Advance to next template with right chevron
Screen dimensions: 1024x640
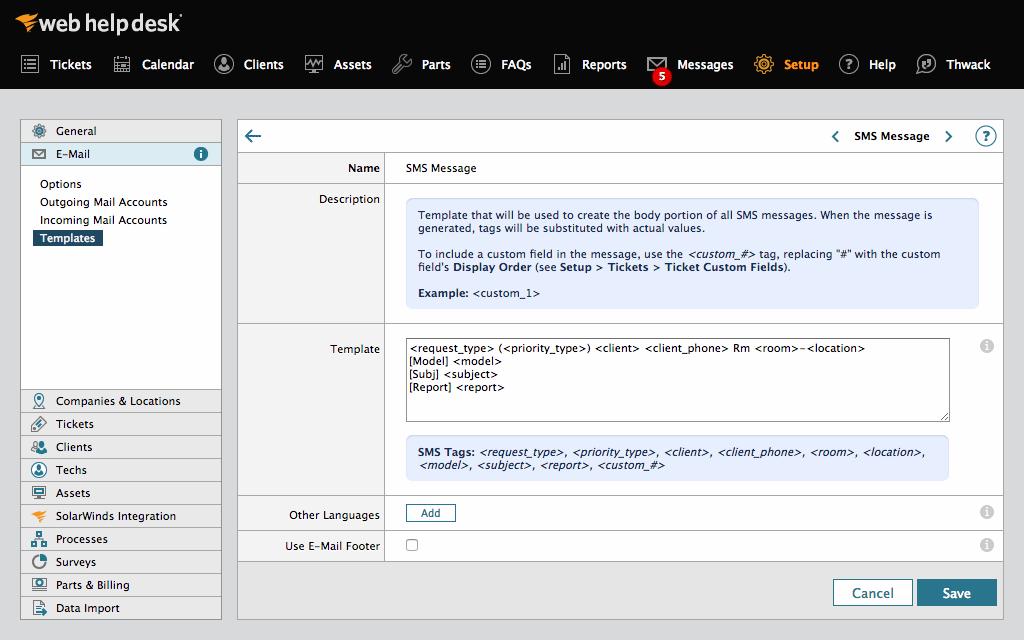point(948,136)
